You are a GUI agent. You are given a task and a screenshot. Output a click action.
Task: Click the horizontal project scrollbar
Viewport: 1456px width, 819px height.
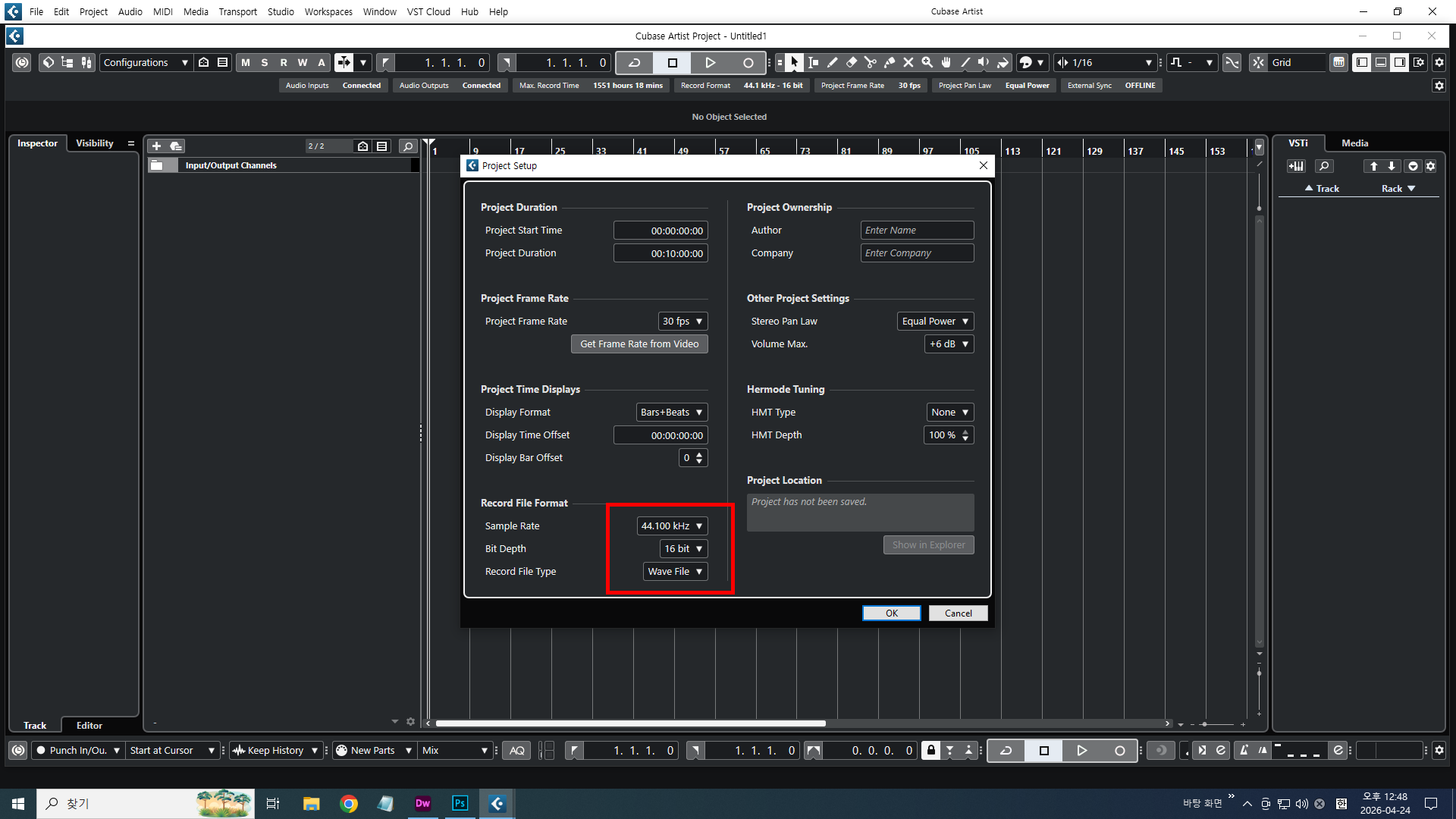tap(630, 723)
